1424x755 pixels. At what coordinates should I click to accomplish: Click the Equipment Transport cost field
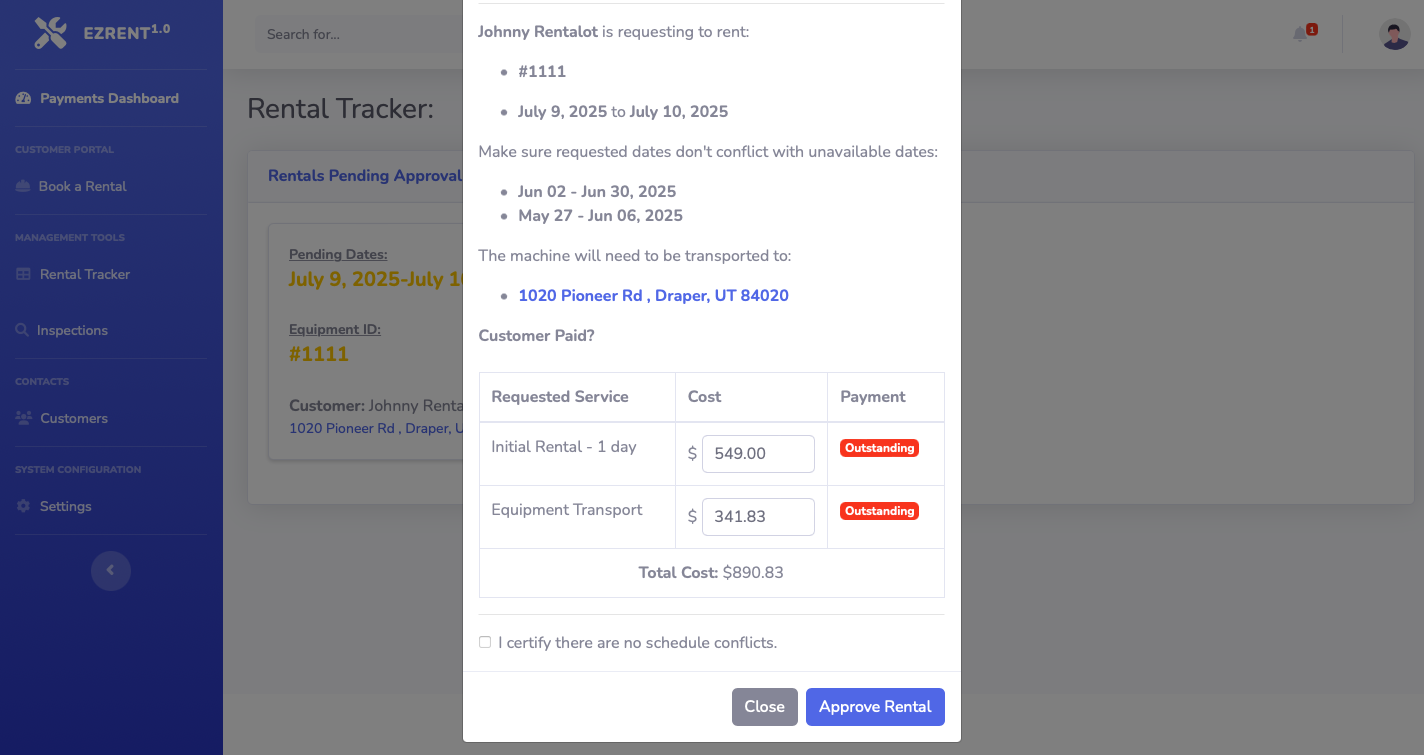click(758, 517)
